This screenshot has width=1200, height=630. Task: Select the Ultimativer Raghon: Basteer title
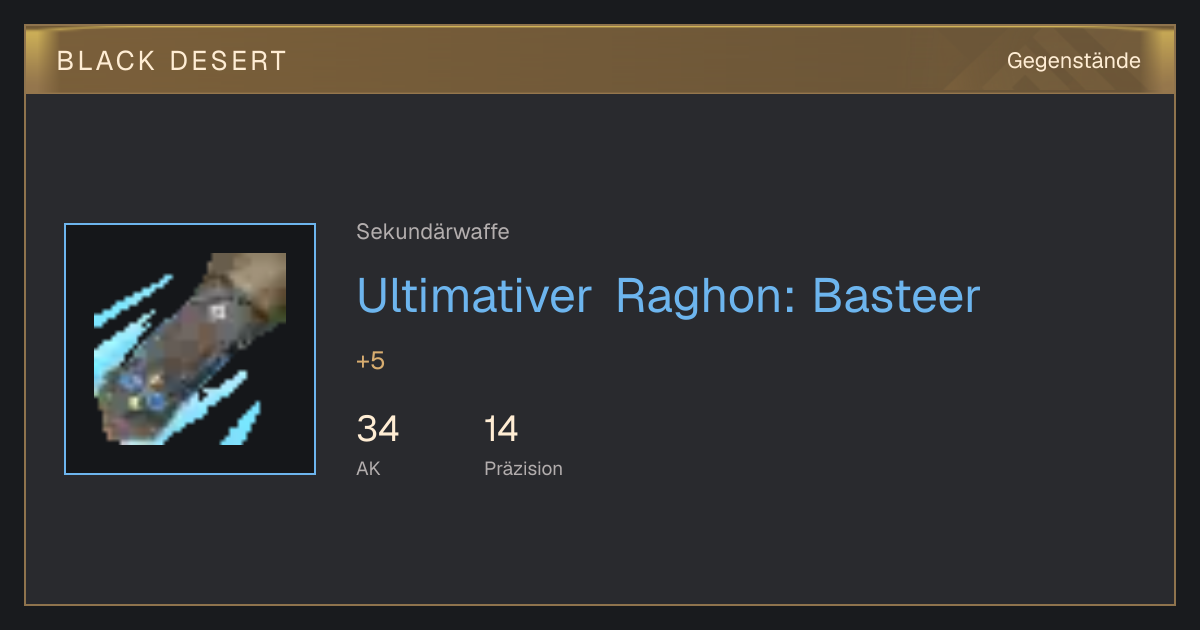pyautogui.click(x=668, y=295)
